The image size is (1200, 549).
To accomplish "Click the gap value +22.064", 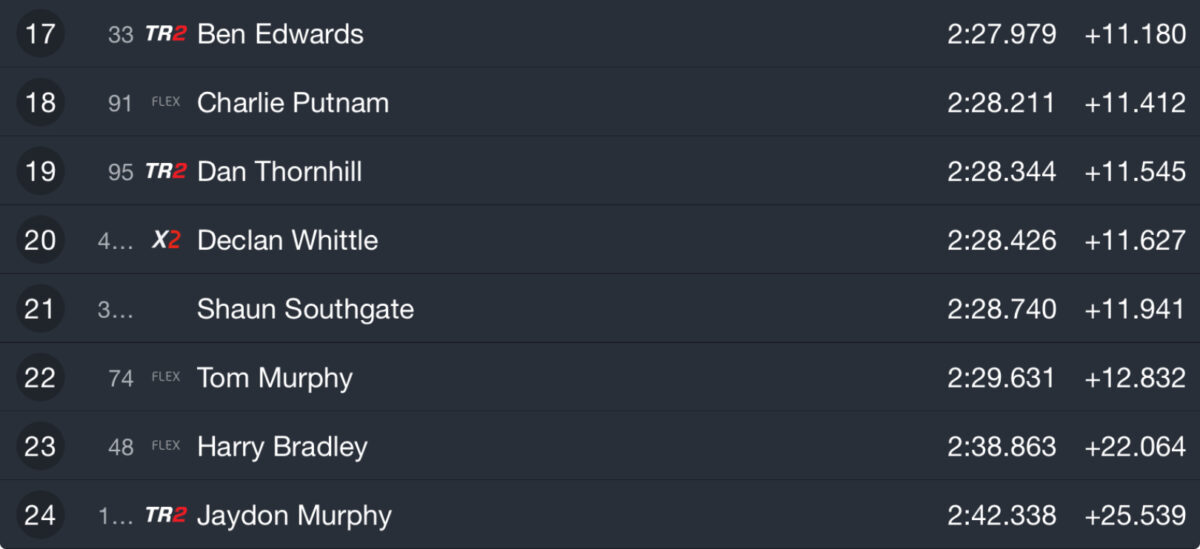I will click(1135, 446).
